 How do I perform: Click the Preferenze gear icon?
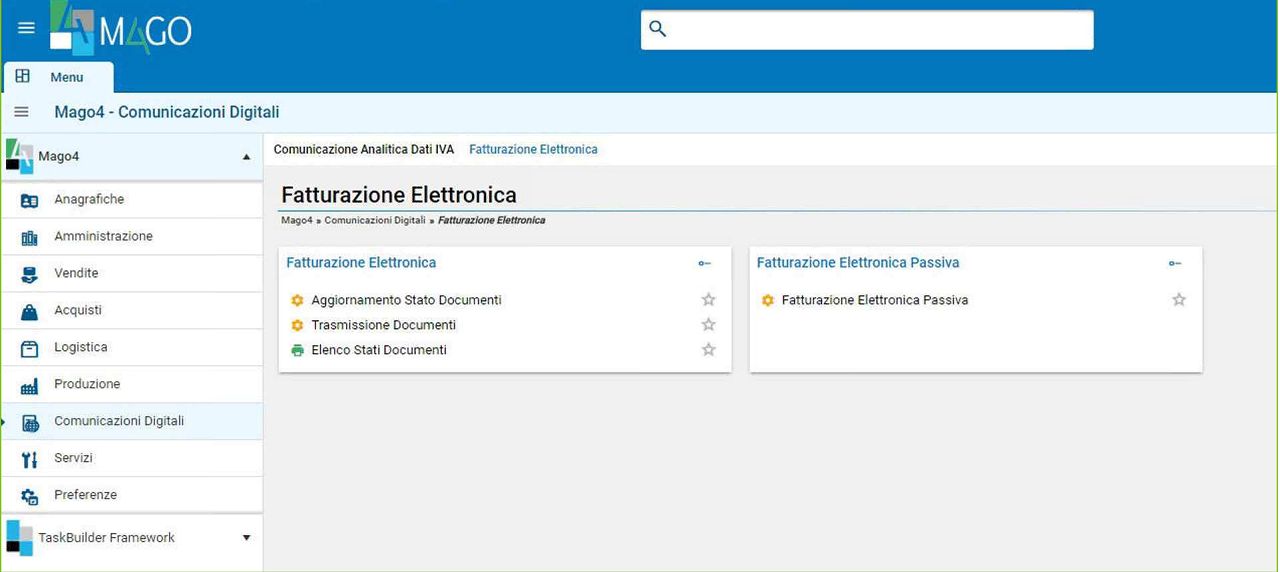point(29,496)
